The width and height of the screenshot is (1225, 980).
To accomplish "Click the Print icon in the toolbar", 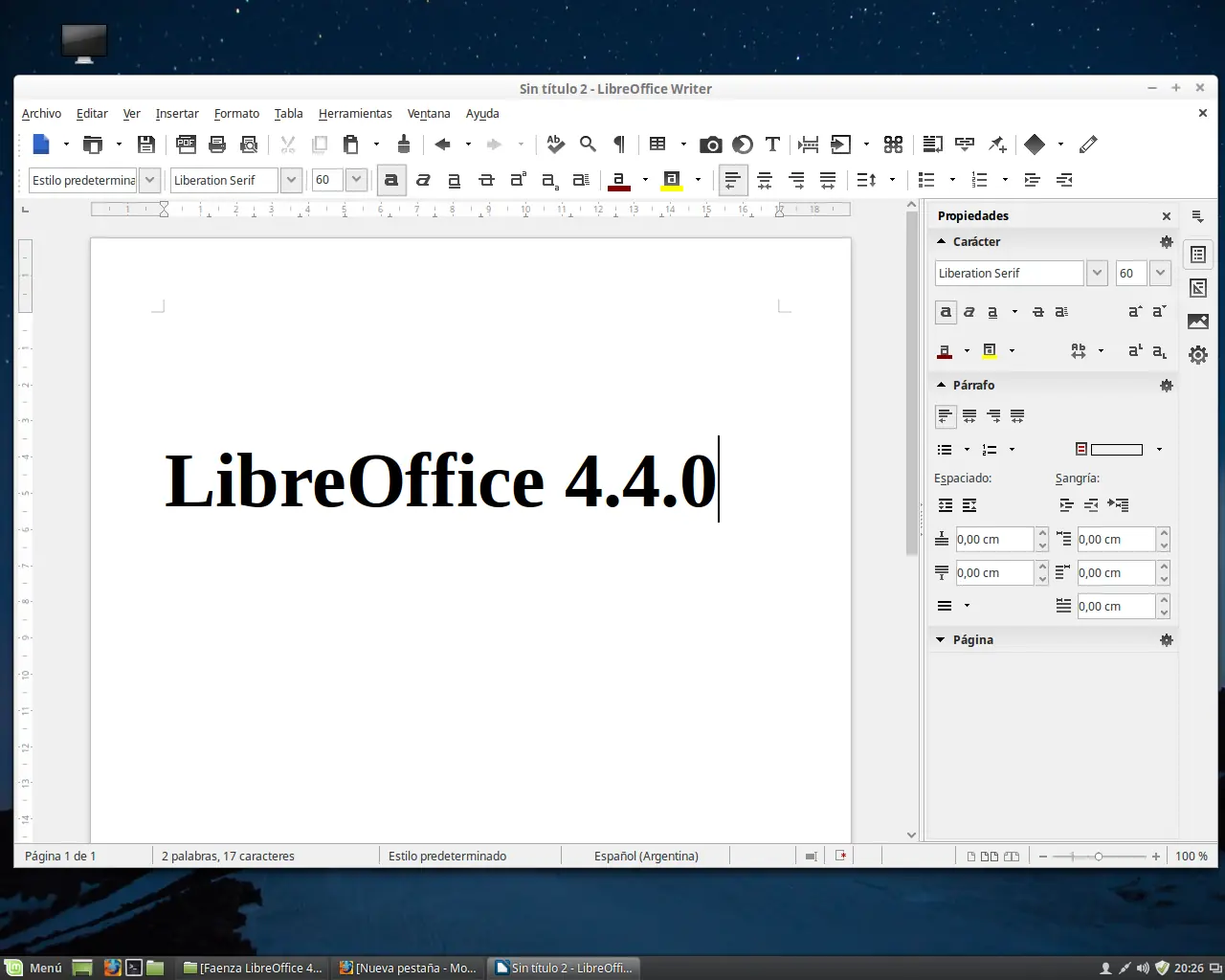I will point(217,145).
